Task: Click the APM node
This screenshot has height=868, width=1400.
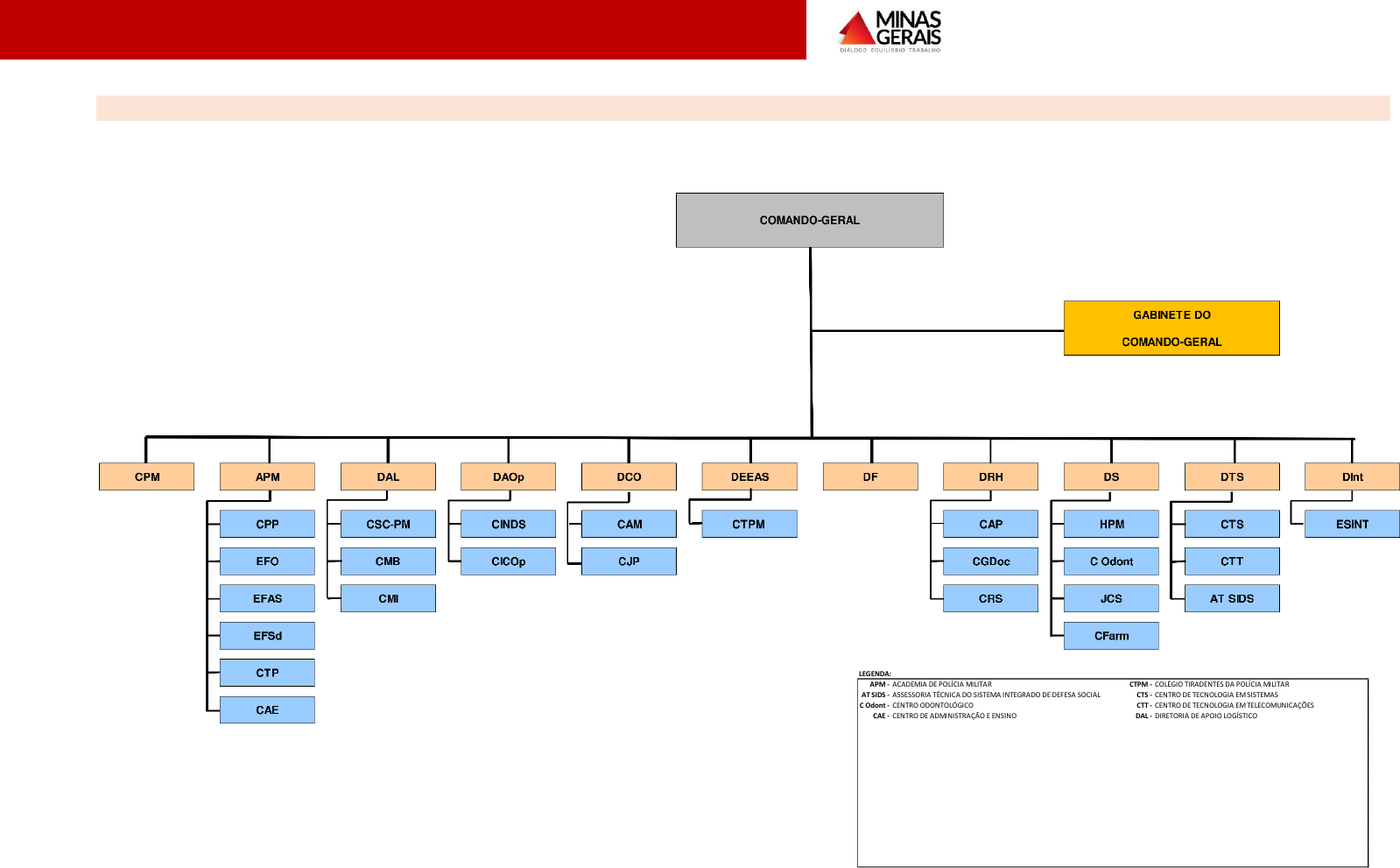Action: pos(267,476)
